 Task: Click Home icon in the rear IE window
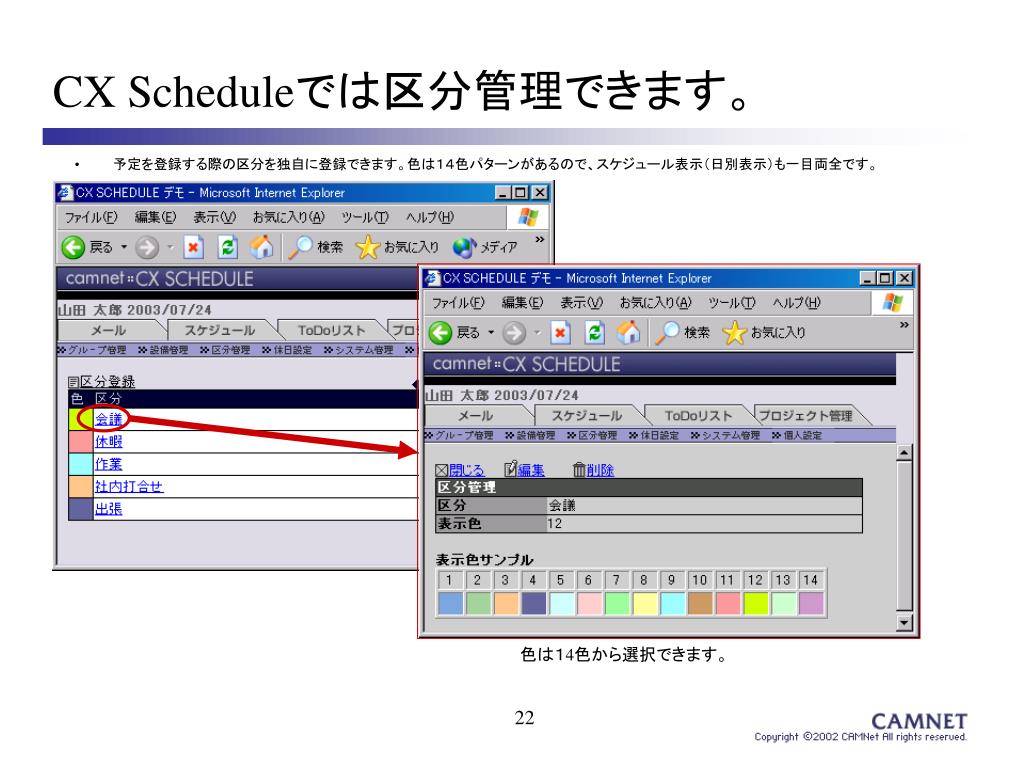261,246
